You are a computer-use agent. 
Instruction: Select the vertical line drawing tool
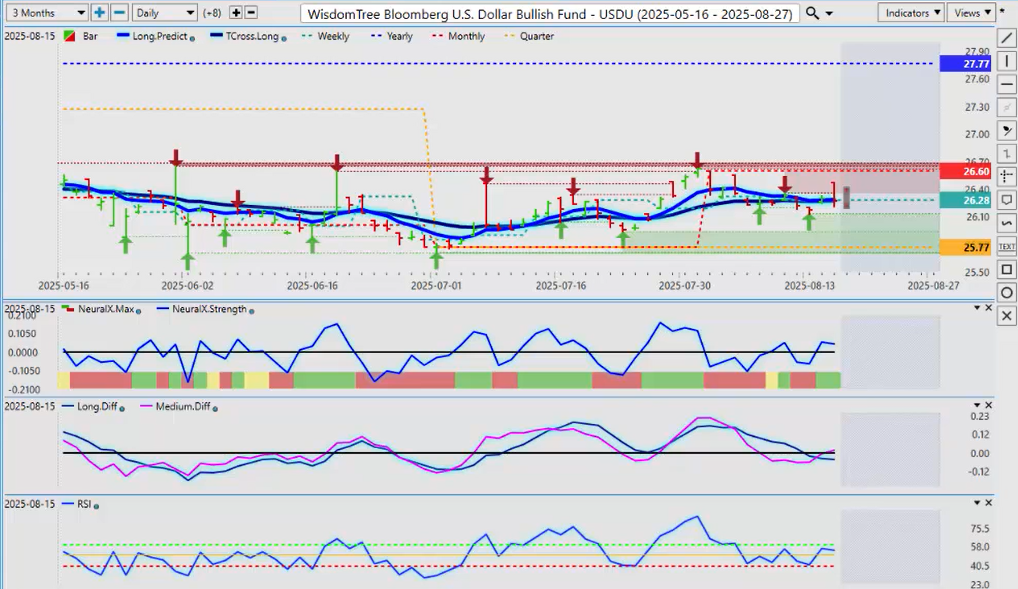click(1007, 62)
